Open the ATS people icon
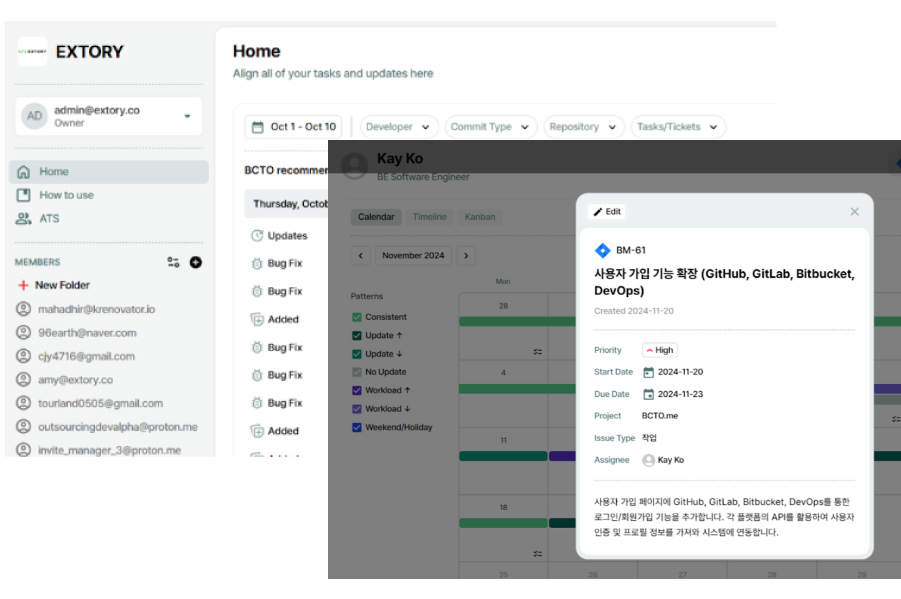 (24, 218)
